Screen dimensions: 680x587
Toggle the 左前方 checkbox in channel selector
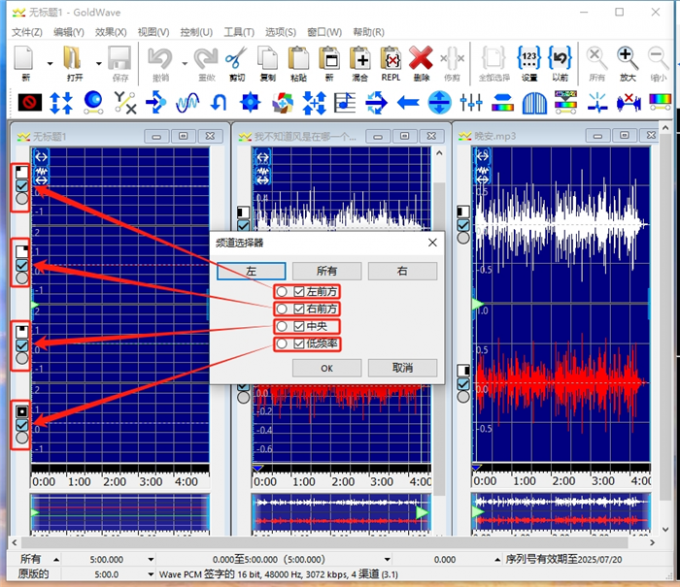point(299,292)
